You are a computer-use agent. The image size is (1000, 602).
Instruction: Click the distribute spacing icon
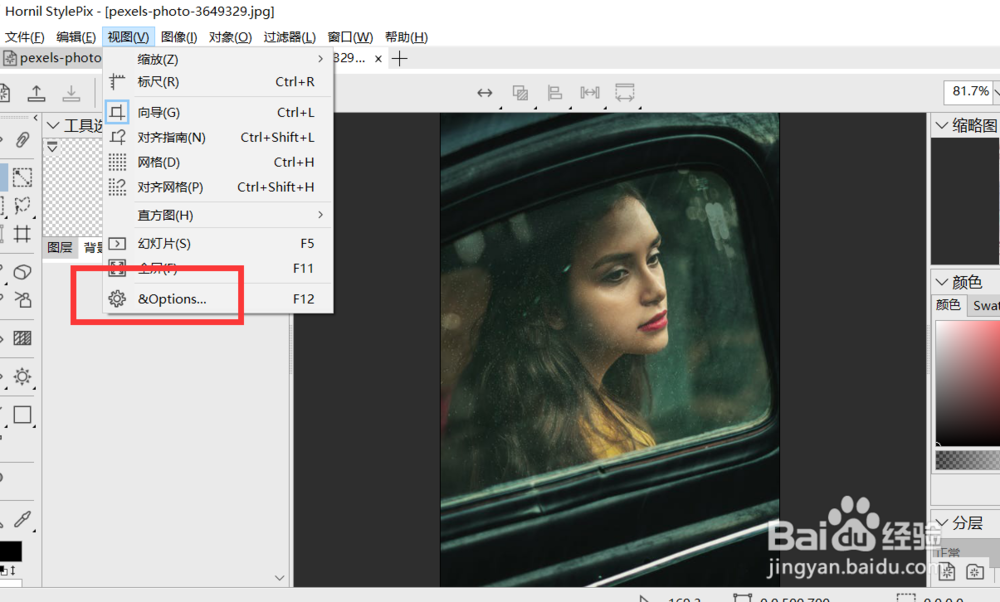point(590,93)
